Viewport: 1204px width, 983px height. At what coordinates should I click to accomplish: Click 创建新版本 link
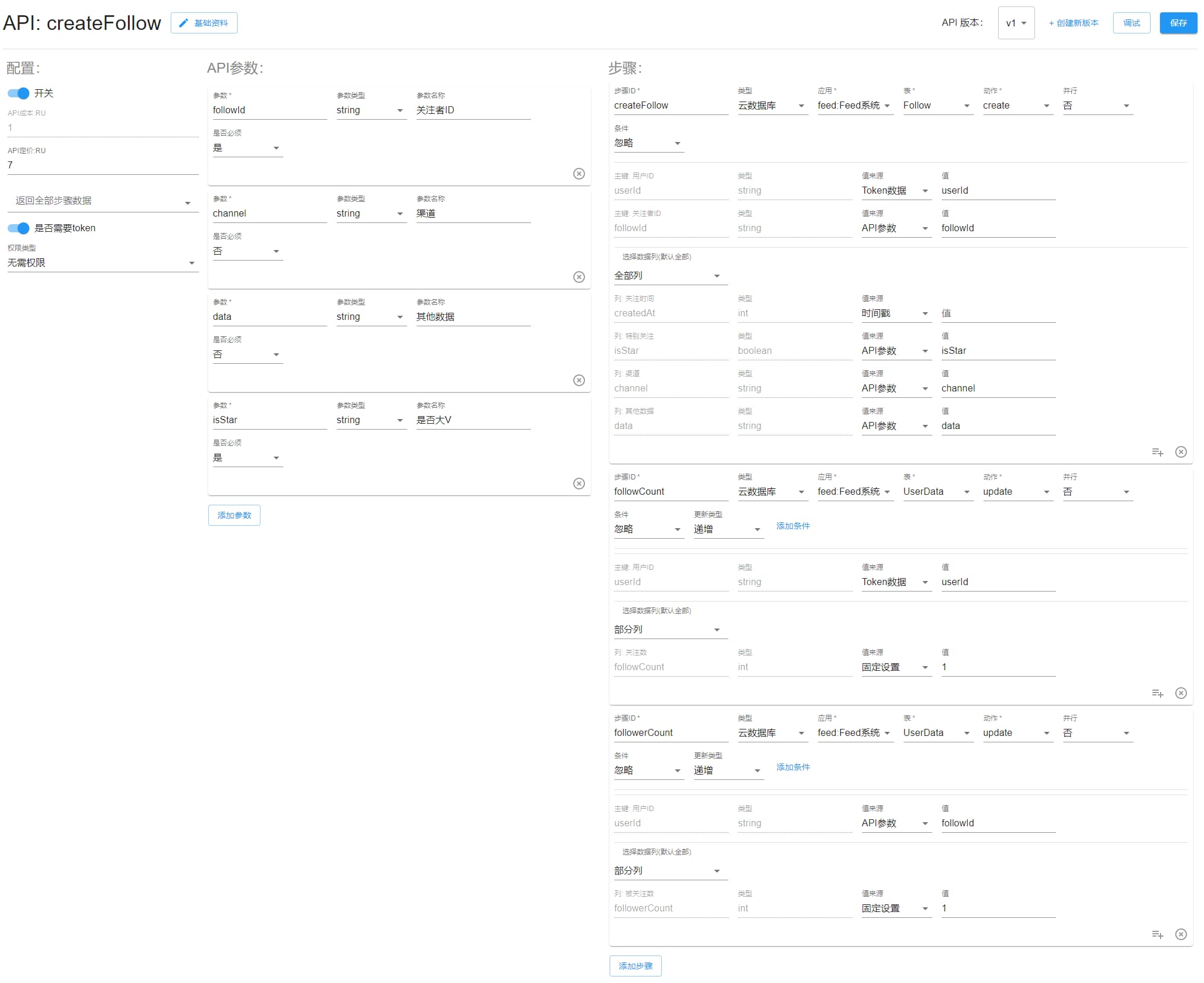1073,23
